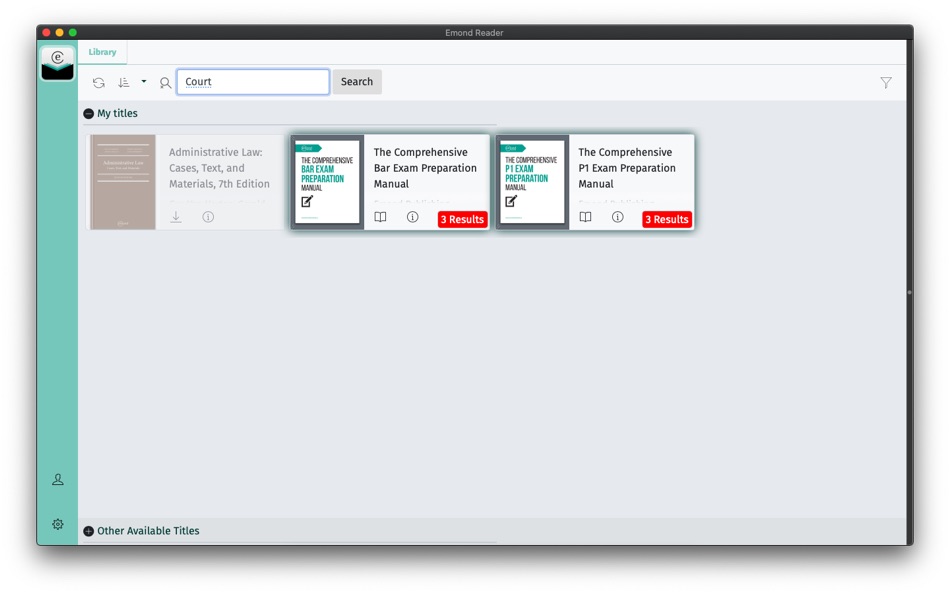Open the filter funnel icon
The width and height of the screenshot is (950, 594).
[x=886, y=83]
